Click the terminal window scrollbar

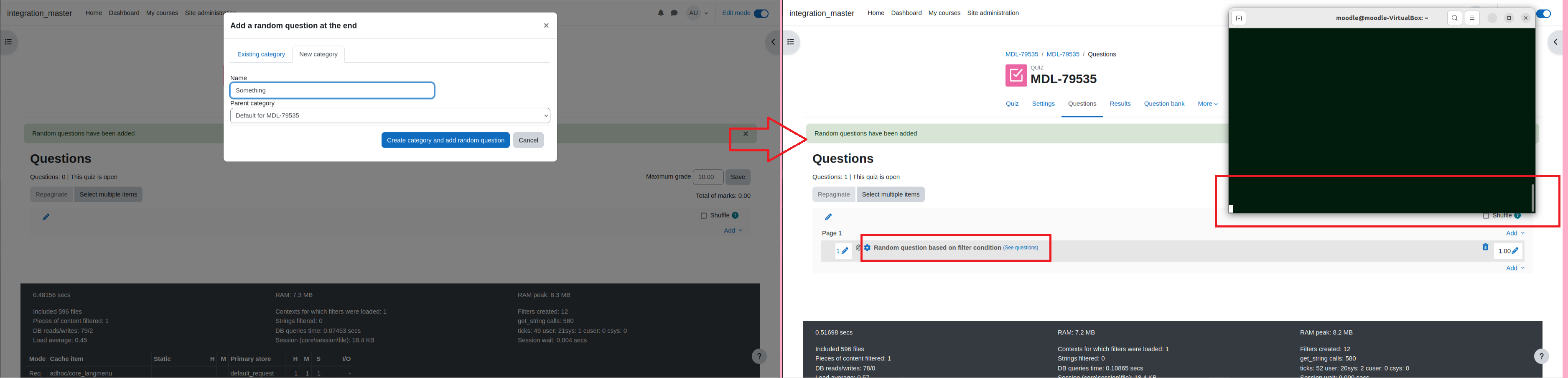point(1533,197)
